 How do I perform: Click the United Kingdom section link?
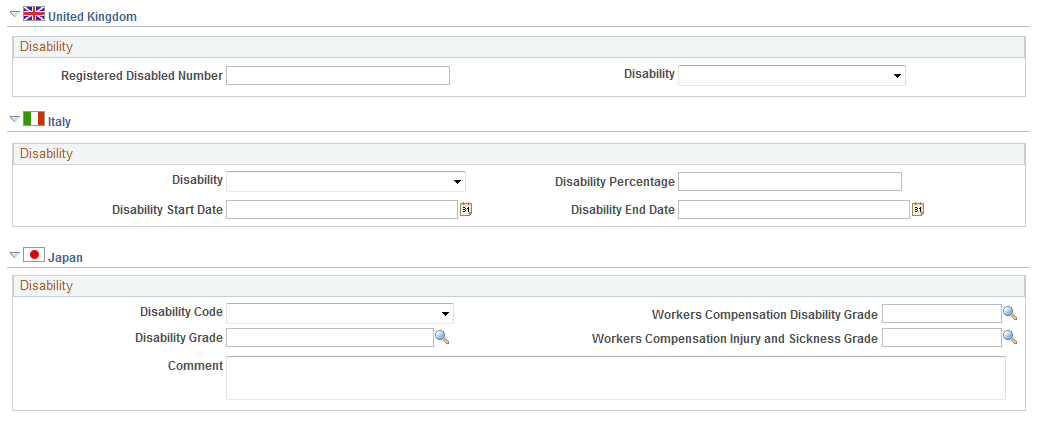(x=92, y=17)
